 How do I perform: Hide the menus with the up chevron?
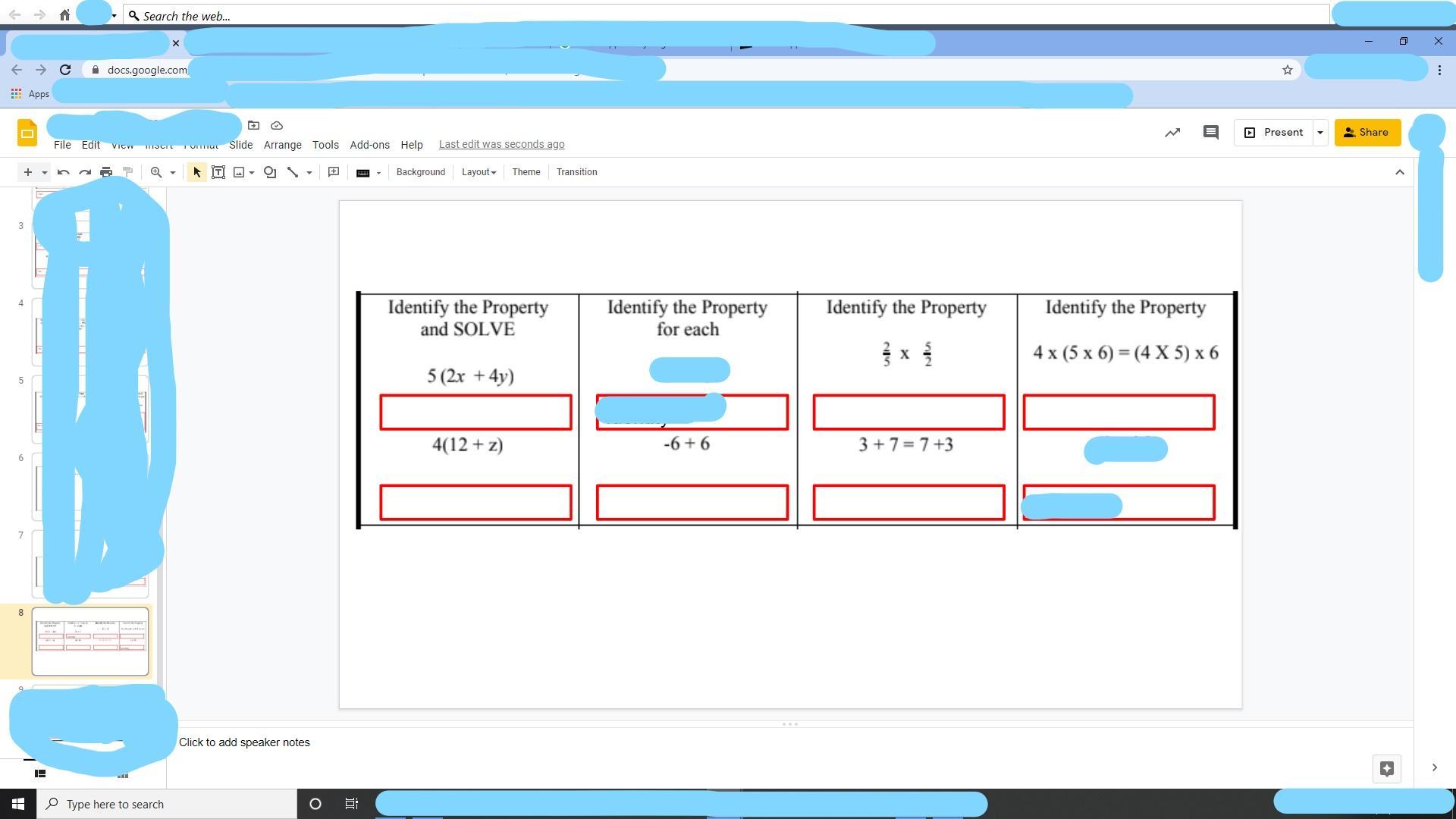pyautogui.click(x=1400, y=172)
